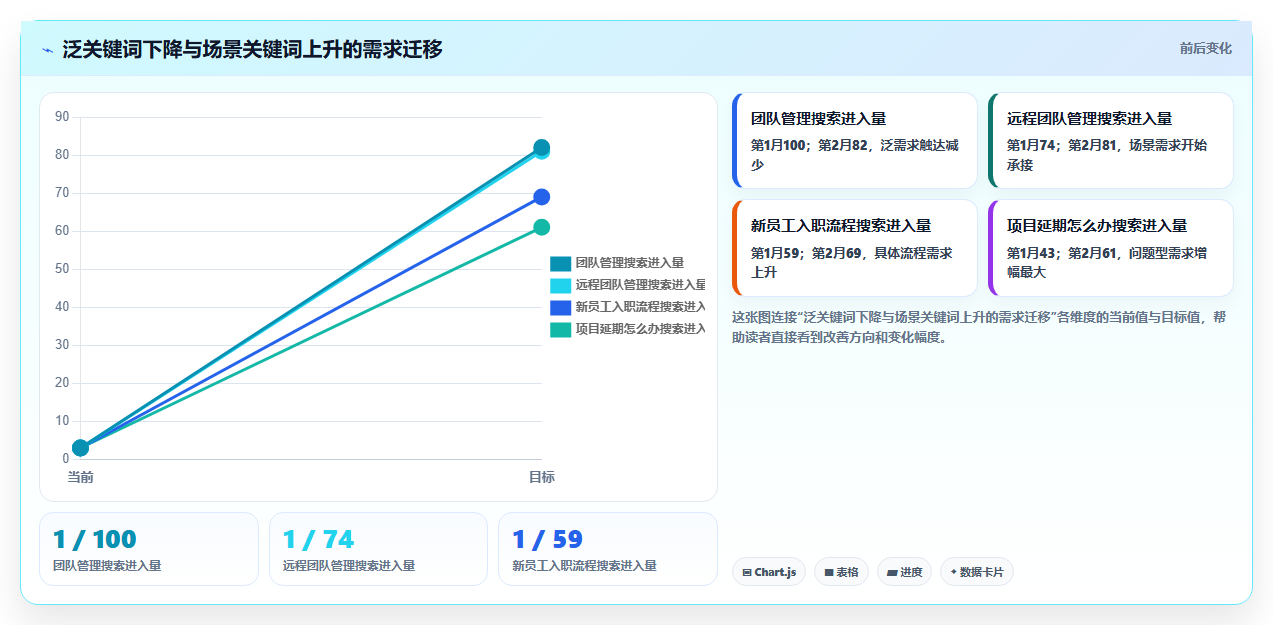Viewport: 1273px width, 625px height.
Task: Click text 第1月43；第2月61，问题型需求增幅最大
Action: click(1108, 263)
